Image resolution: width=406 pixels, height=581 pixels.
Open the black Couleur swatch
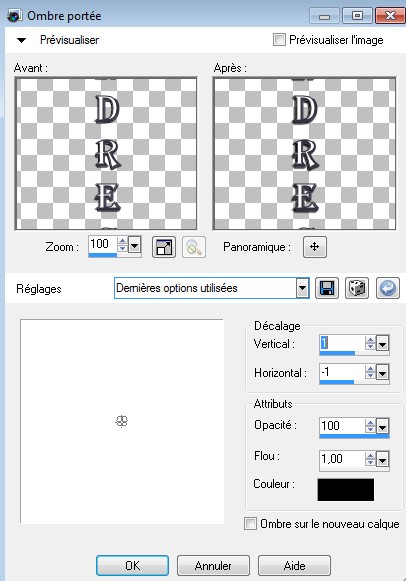click(x=346, y=489)
